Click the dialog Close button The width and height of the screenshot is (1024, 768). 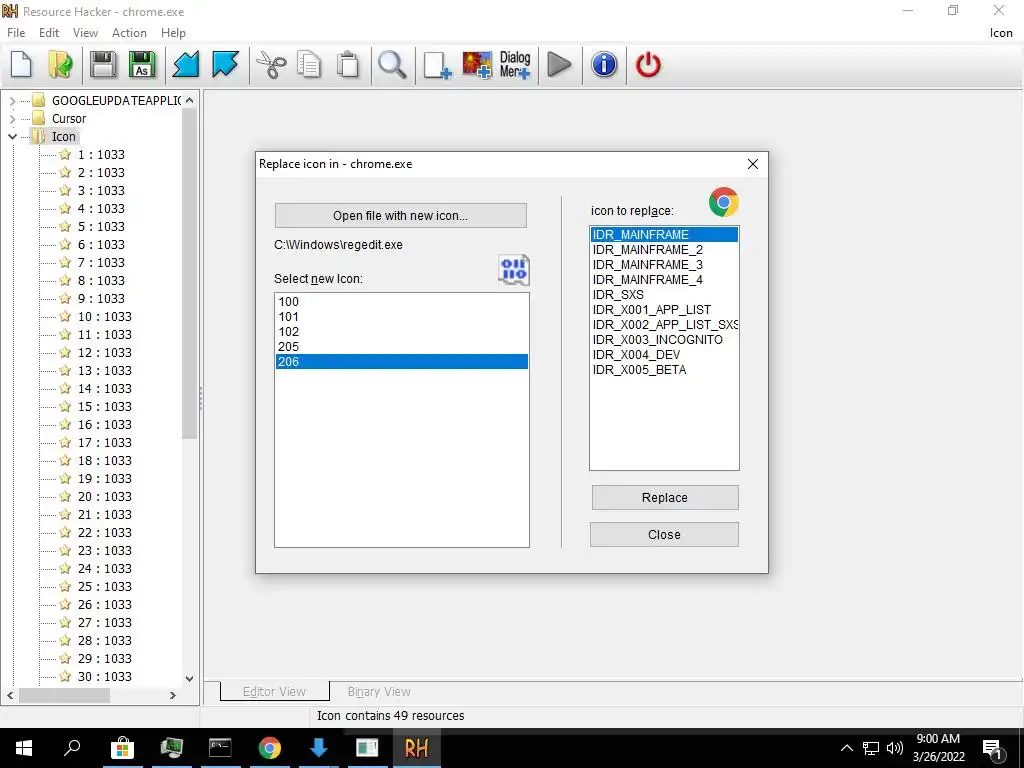tap(664, 535)
